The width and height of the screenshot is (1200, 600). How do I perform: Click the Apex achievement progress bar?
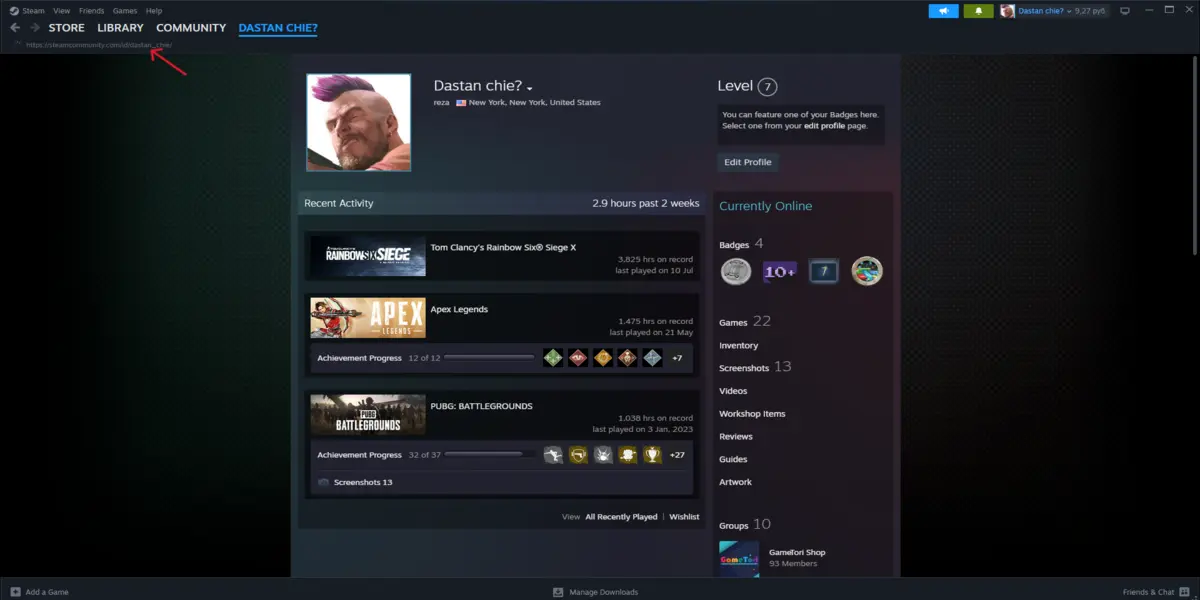point(489,358)
